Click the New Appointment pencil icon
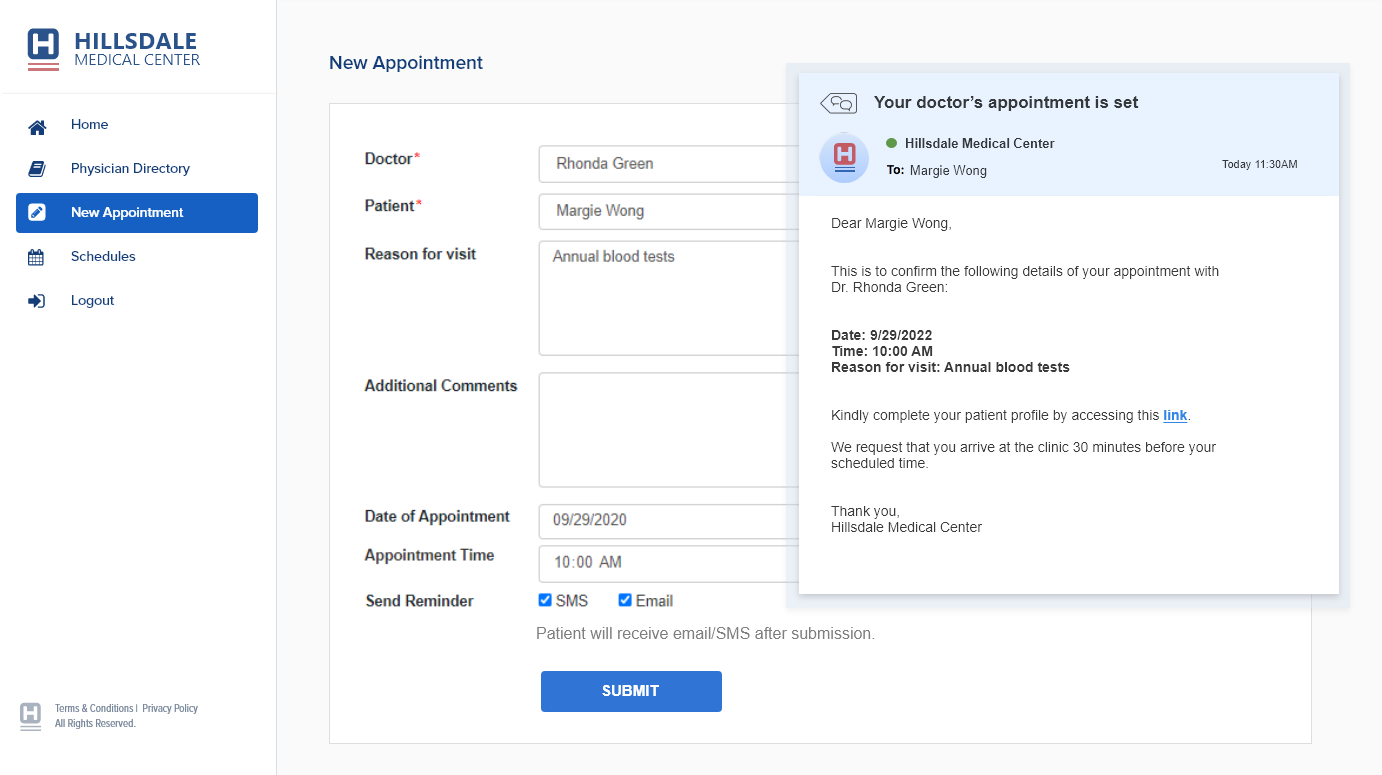Screen dimensions: 1382x775 click(36, 212)
